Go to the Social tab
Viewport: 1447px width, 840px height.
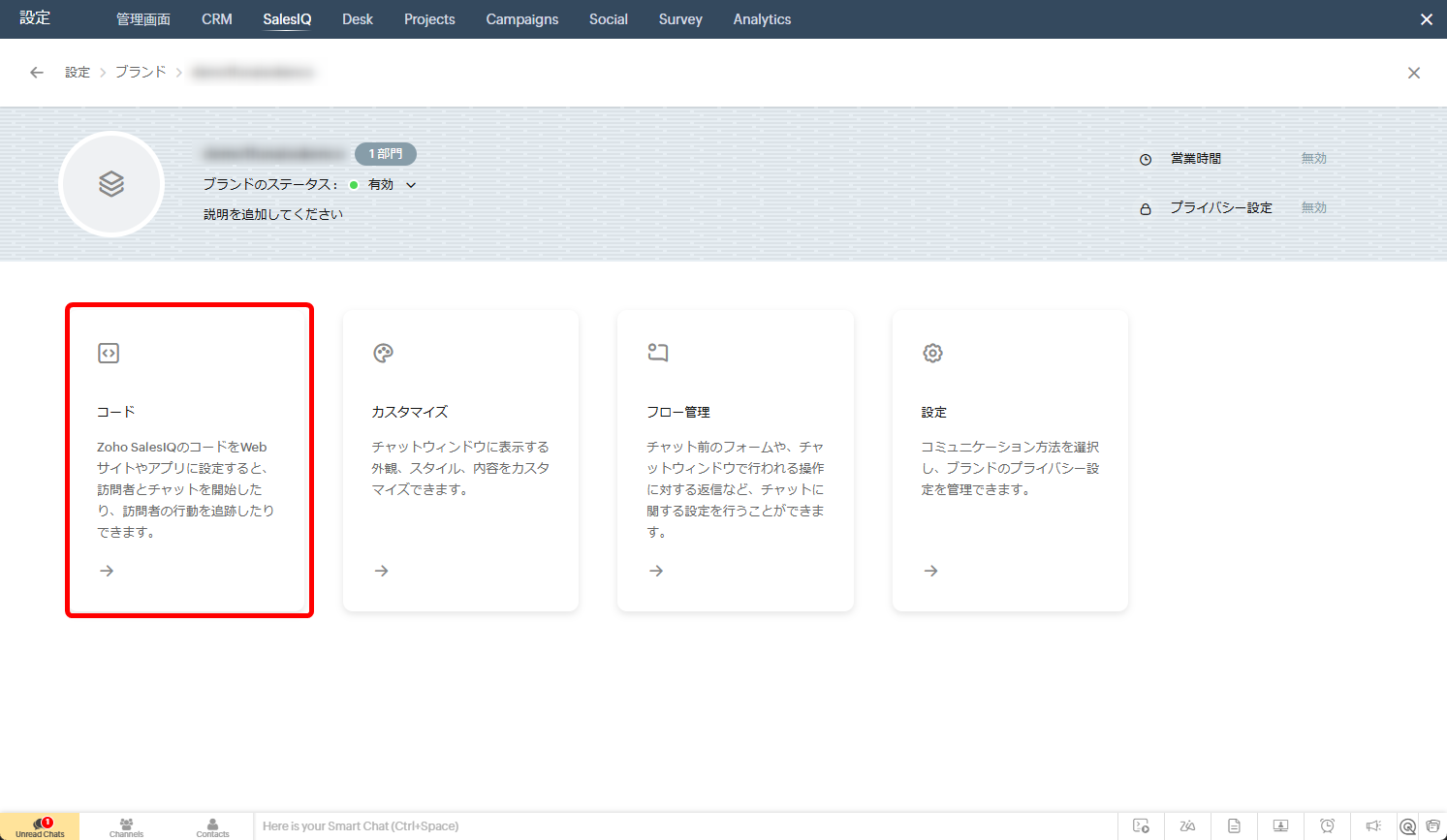click(x=609, y=19)
